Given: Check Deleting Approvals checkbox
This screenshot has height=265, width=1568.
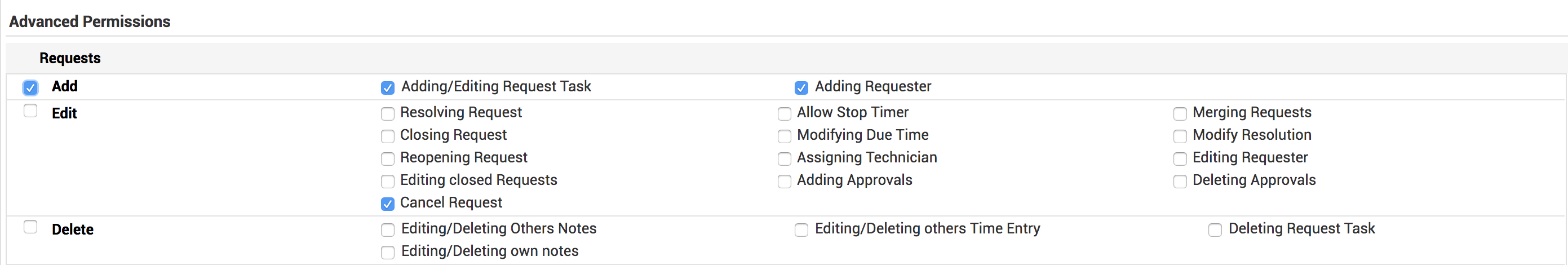Looking at the screenshot, I should [x=1180, y=182].
